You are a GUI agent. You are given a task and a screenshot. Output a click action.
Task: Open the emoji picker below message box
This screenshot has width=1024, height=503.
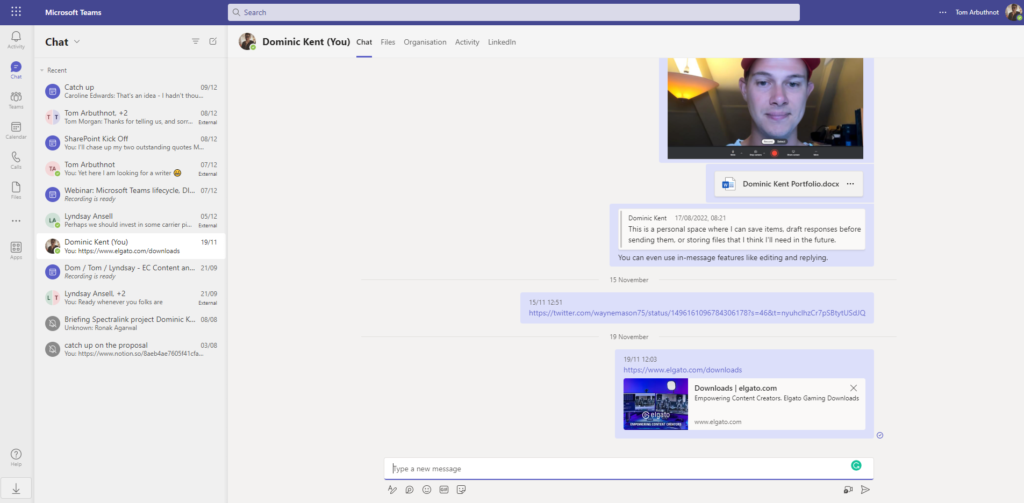427,490
